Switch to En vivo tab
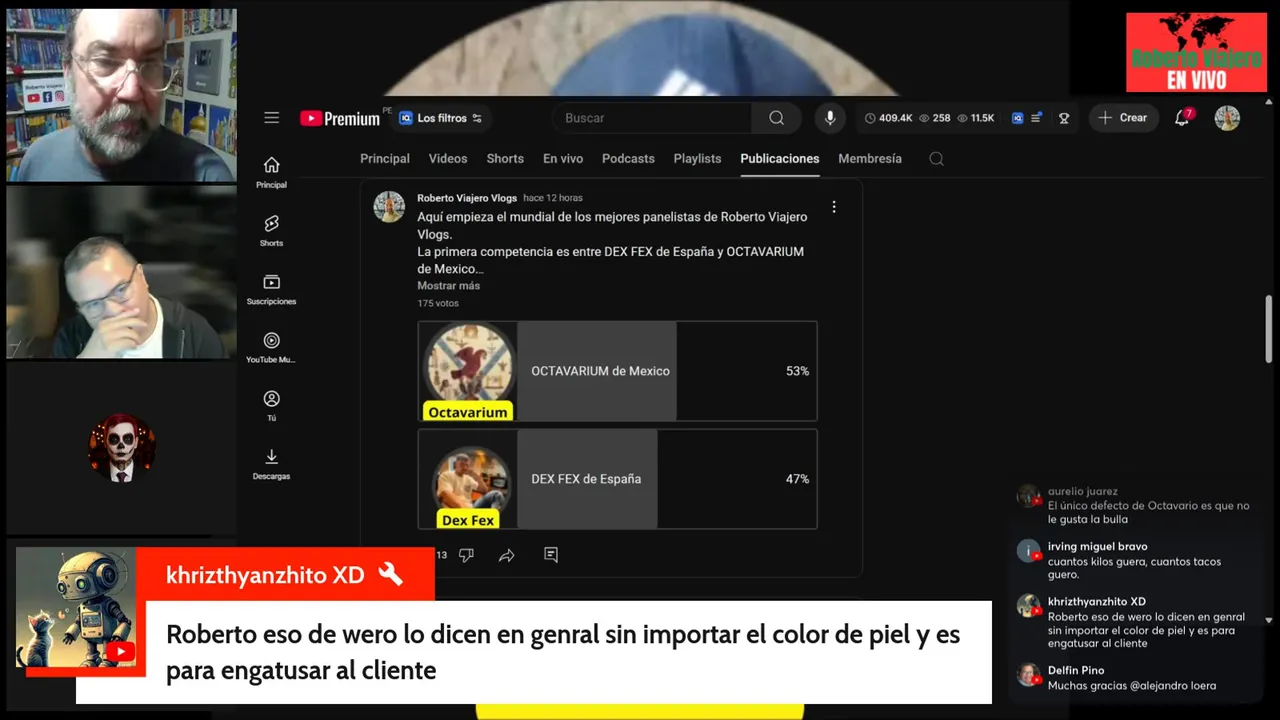The height and width of the screenshot is (720, 1280). pyautogui.click(x=563, y=159)
